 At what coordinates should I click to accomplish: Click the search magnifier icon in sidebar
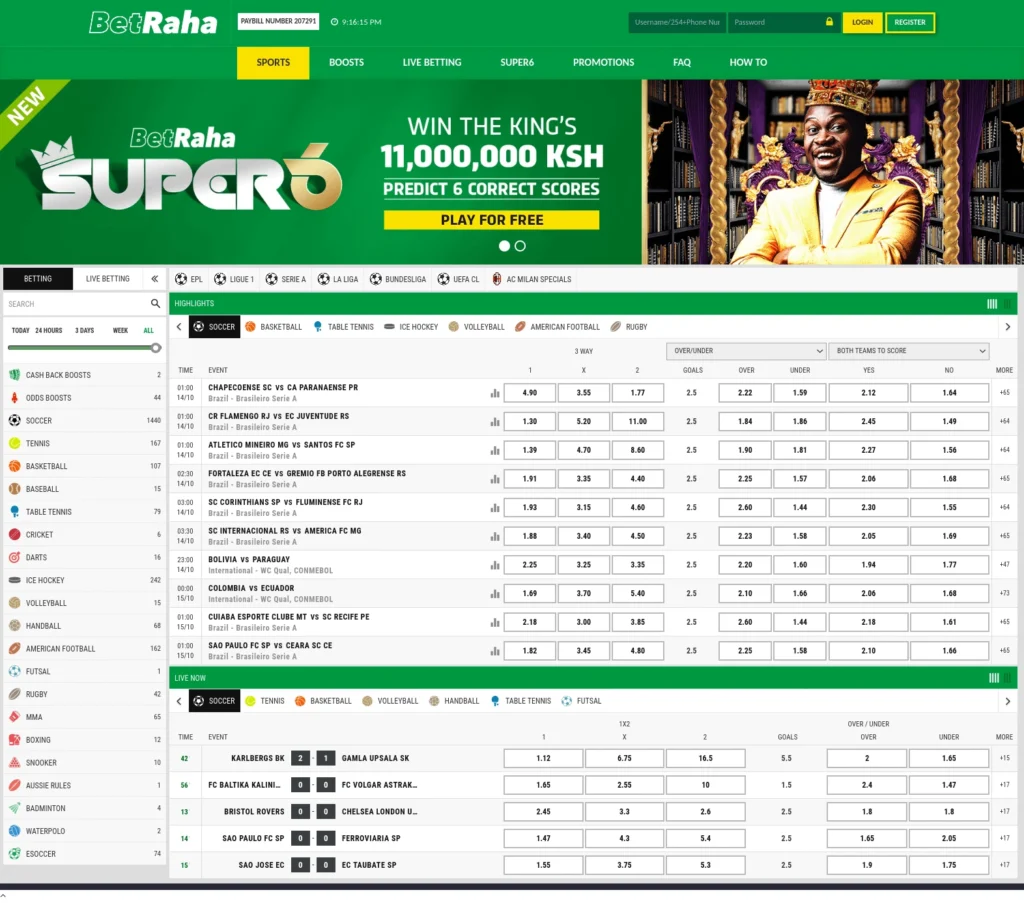pos(155,304)
